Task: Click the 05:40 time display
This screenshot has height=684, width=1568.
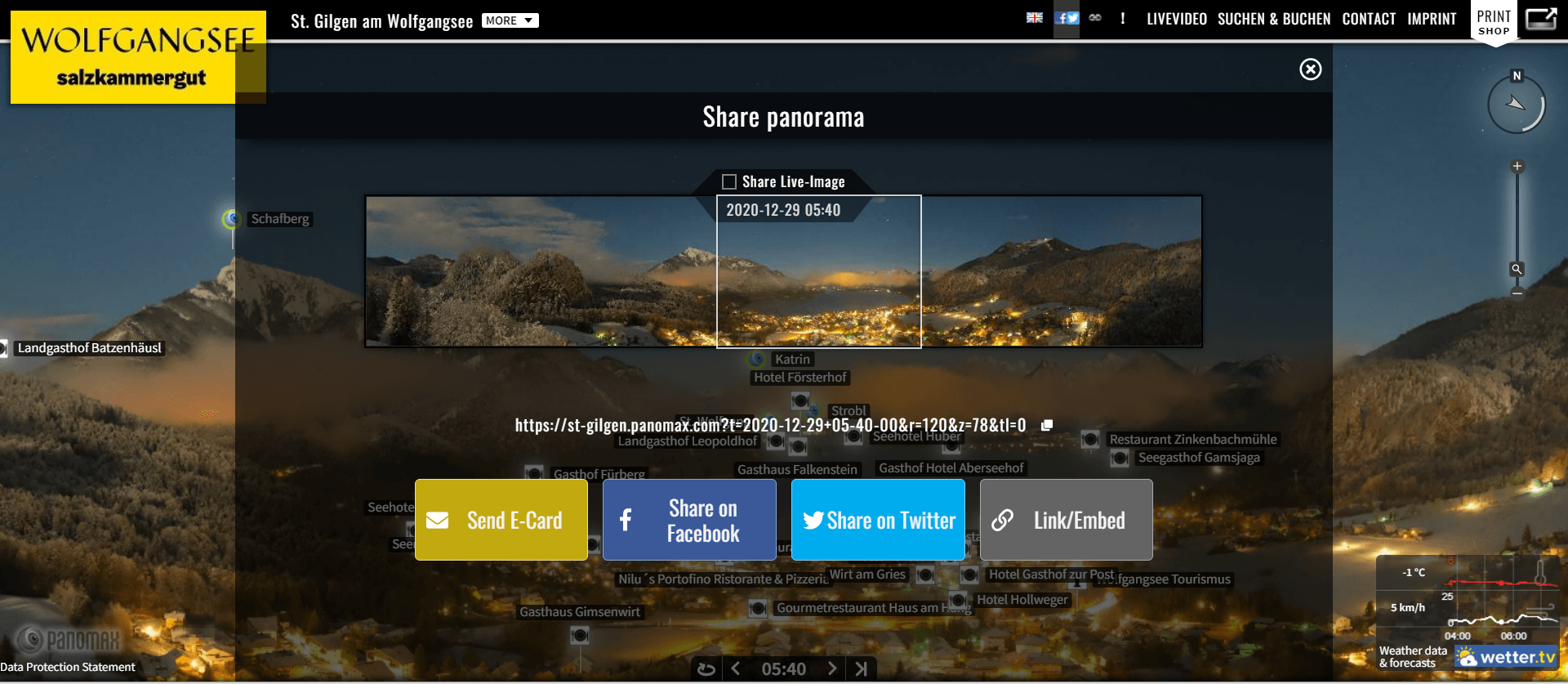Action: point(784,669)
